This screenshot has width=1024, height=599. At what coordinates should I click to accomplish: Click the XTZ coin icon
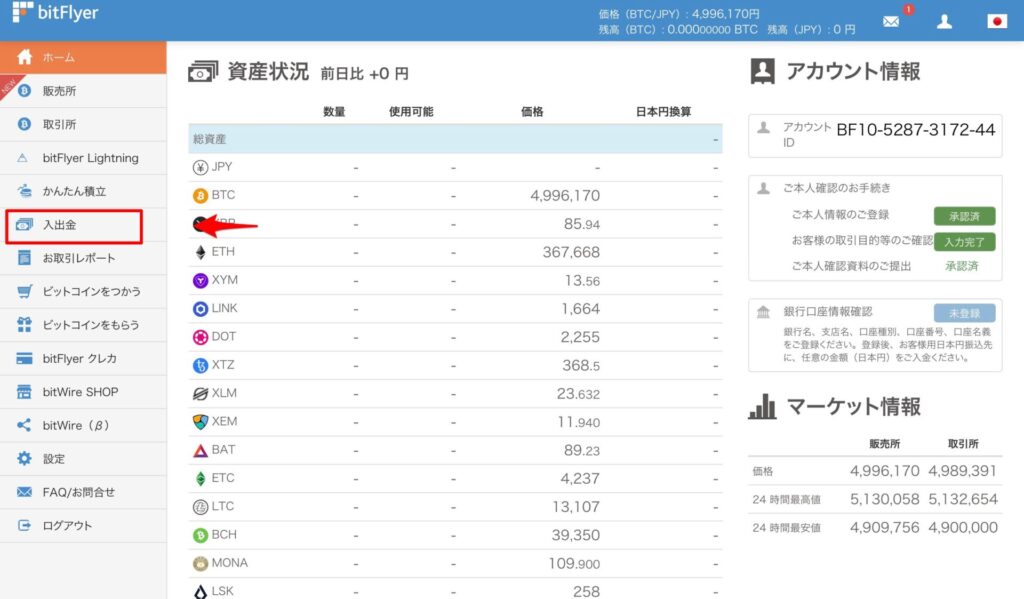click(200, 365)
